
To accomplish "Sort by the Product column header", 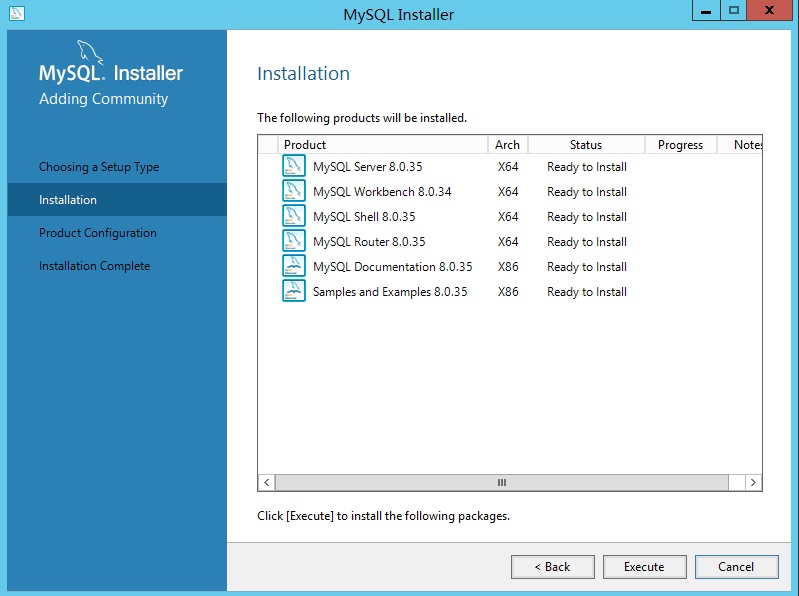I will [x=382, y=145].
